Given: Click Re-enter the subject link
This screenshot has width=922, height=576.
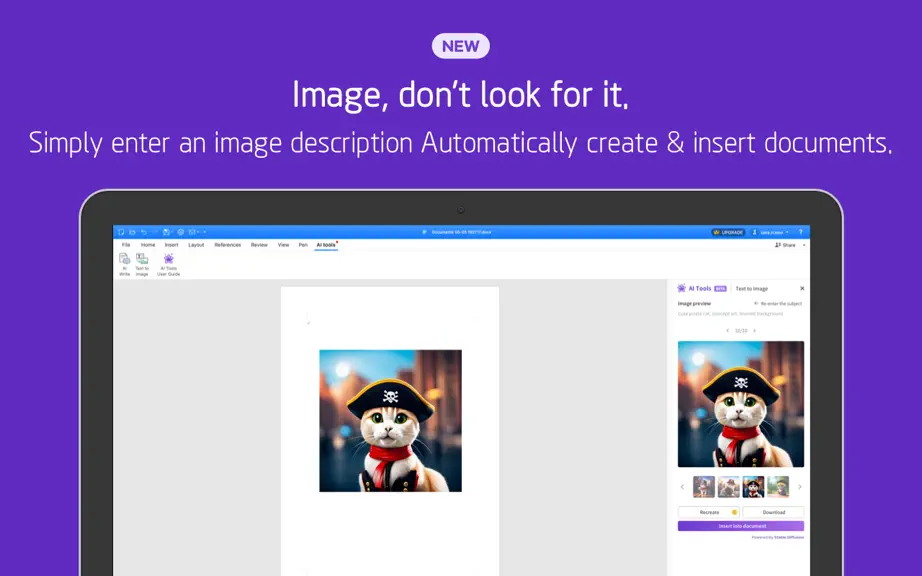Looking at the screenshot, I should coord(778,304).
